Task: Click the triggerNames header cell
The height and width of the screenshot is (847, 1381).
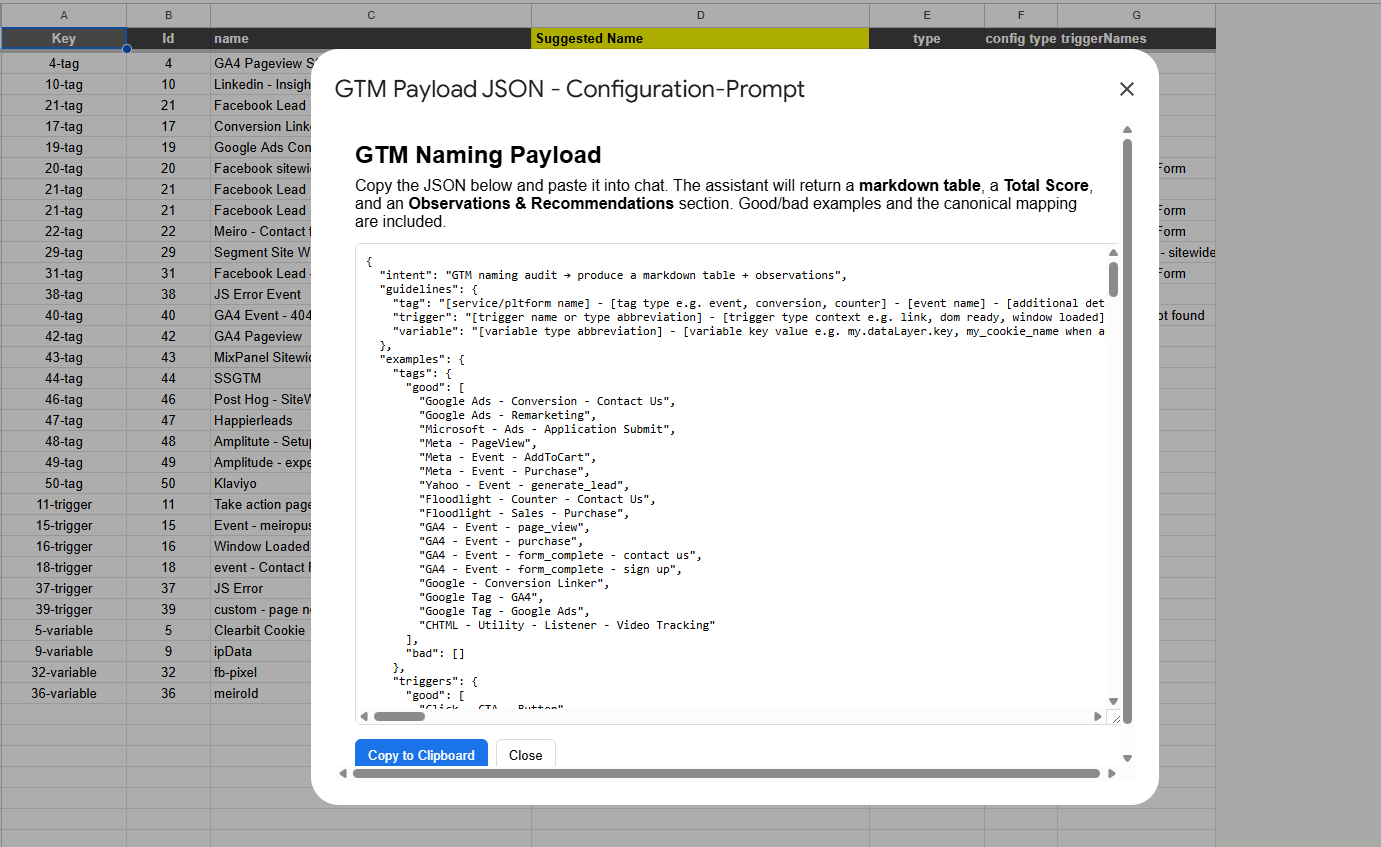Action: (x=1137, y=39)
